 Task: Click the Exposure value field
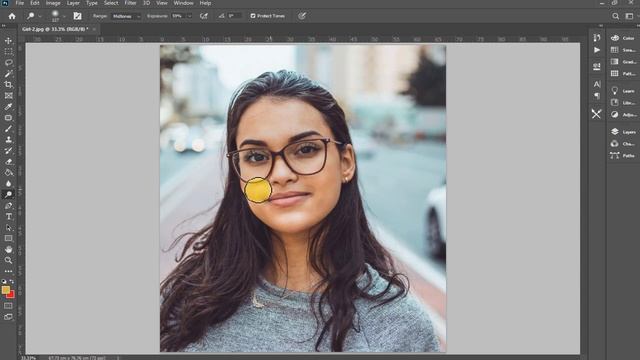tap(178, 16)
